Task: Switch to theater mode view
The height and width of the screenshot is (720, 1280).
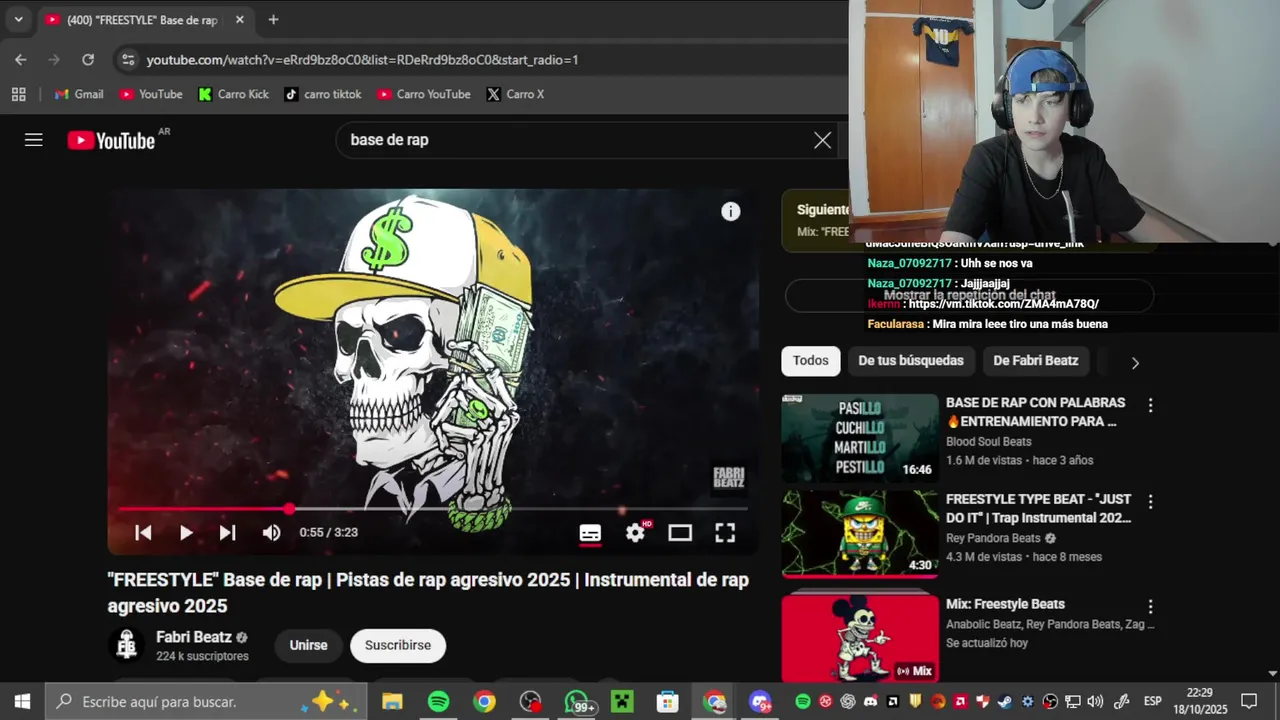Action: tap(680, 532)
